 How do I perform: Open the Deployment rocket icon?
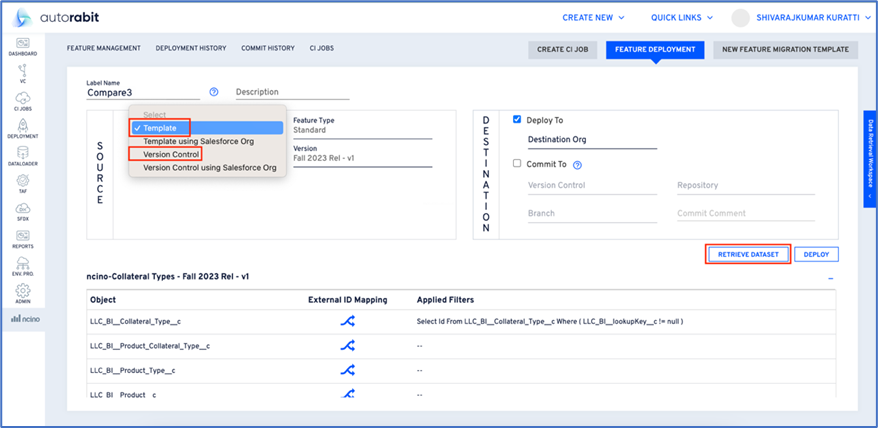tap(22, 128)
